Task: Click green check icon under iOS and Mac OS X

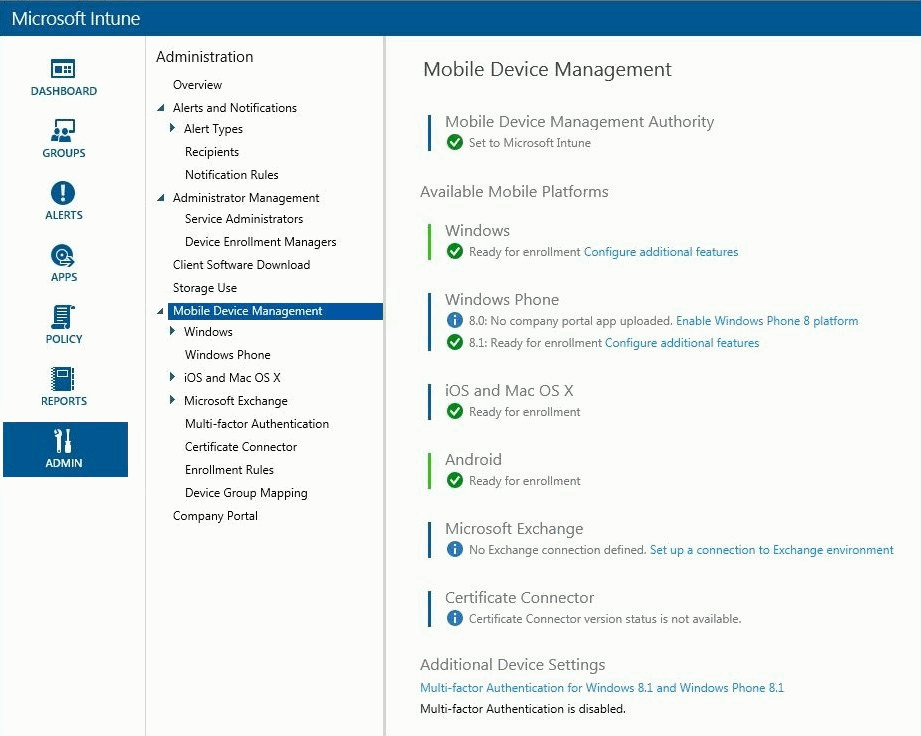Action: (x=455, y=412)
